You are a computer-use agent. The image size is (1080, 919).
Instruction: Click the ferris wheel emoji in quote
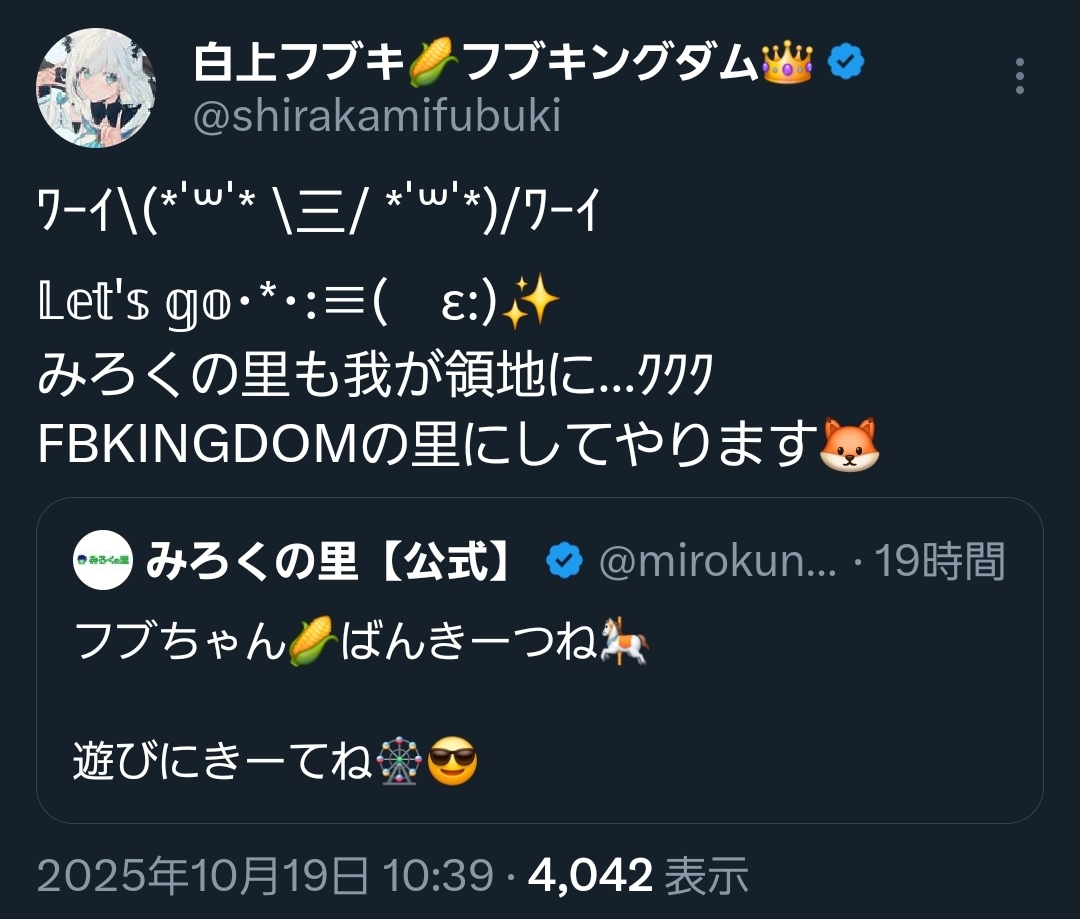[399, 761]
